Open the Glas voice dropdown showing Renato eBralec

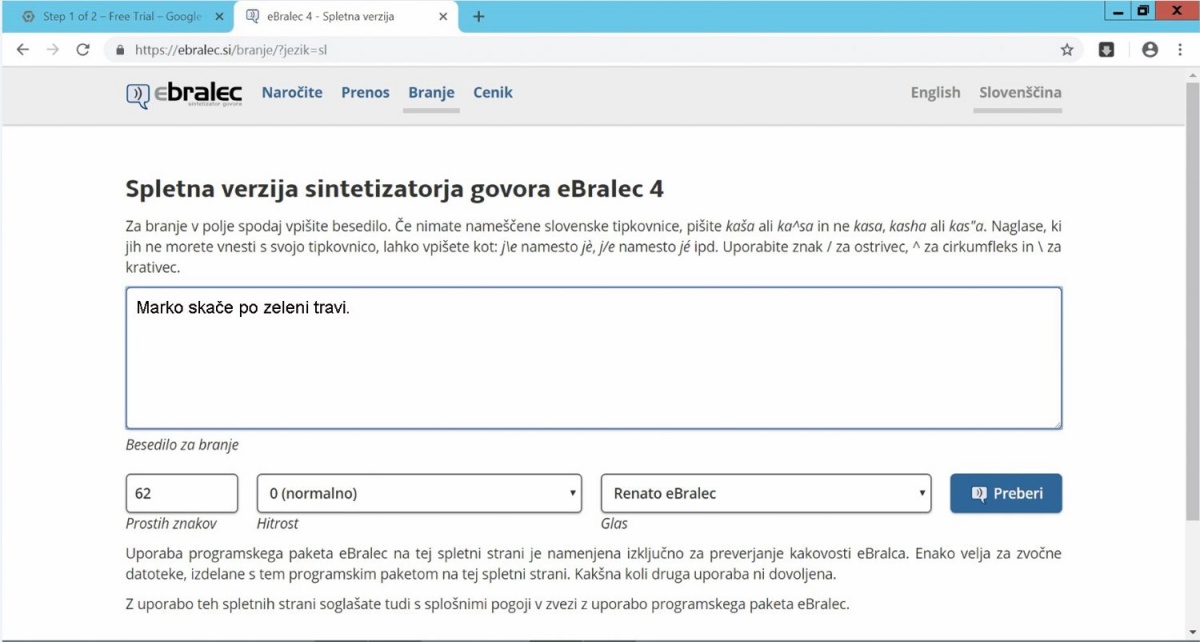pyautogui.click(x=766, y=493)
